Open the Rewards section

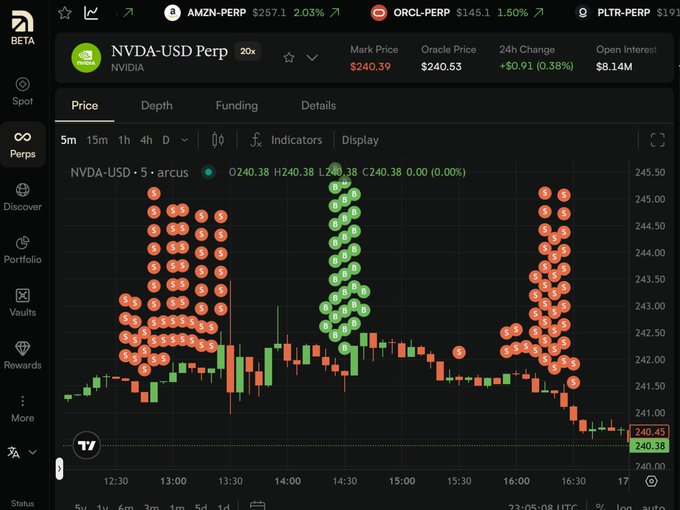click(x=23, y=356)
